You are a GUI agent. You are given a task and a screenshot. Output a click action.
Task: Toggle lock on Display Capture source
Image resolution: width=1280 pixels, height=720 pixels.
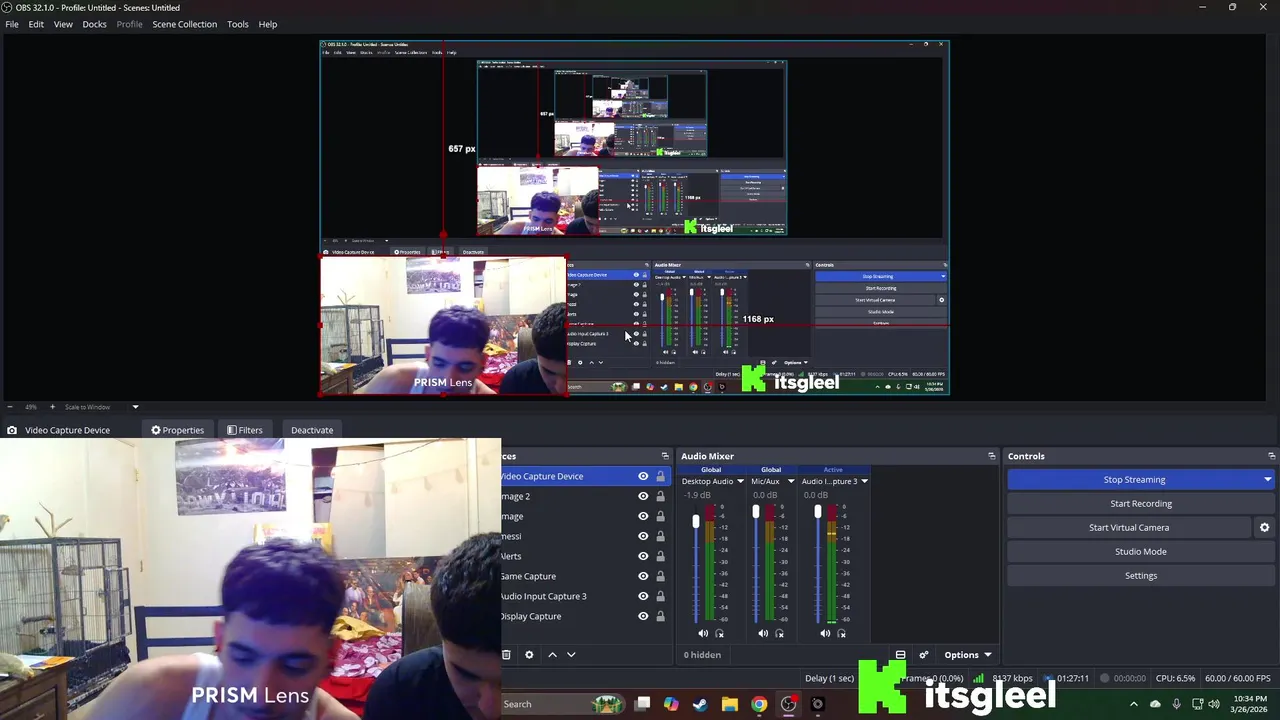coord(660,616)
